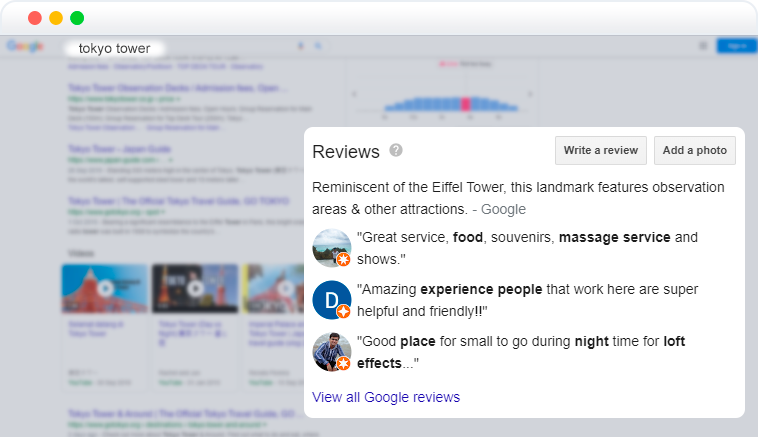The height and width of the screenshot is (437, 758).
Task: Choose the Add a photo button
Action: pyautogui.click(x=695, y=150)
